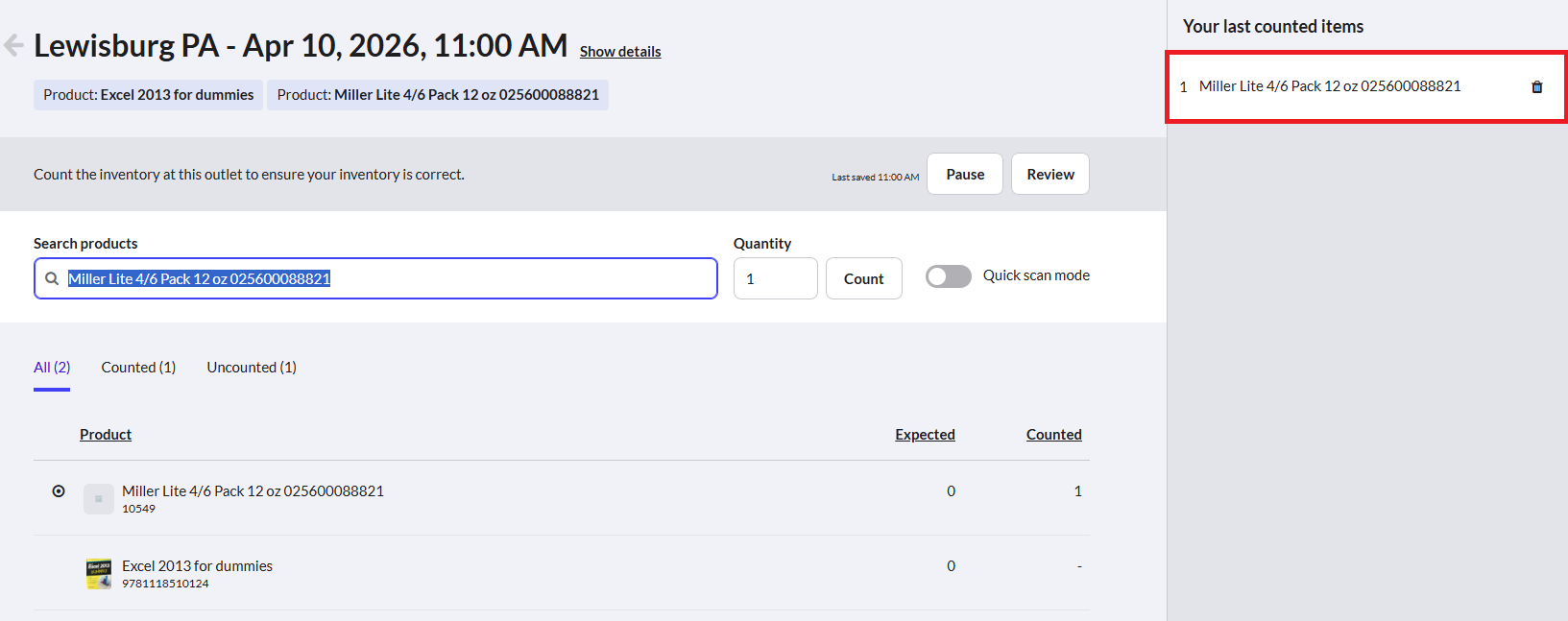The height and width of the screenshot is (621, 1568).
Task: Open the Review button
Action: tap(1050, 174)
